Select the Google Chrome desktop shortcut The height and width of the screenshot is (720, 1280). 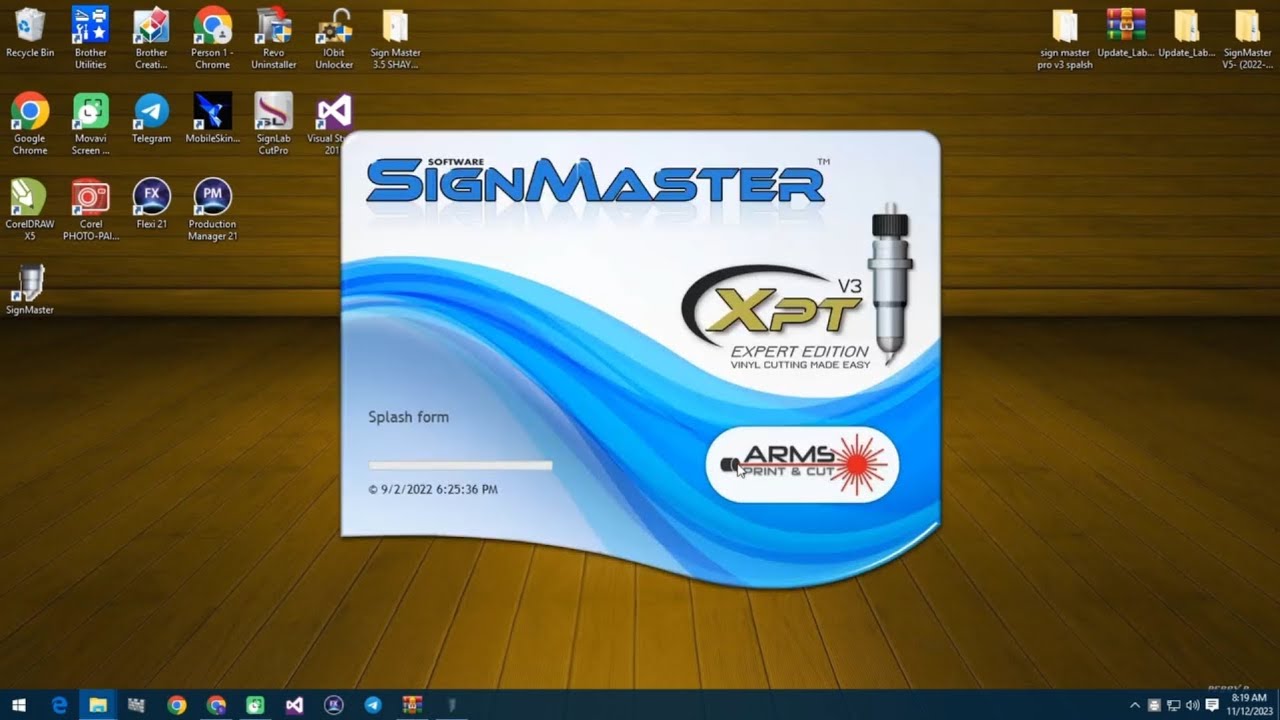[x=30, y=124]
